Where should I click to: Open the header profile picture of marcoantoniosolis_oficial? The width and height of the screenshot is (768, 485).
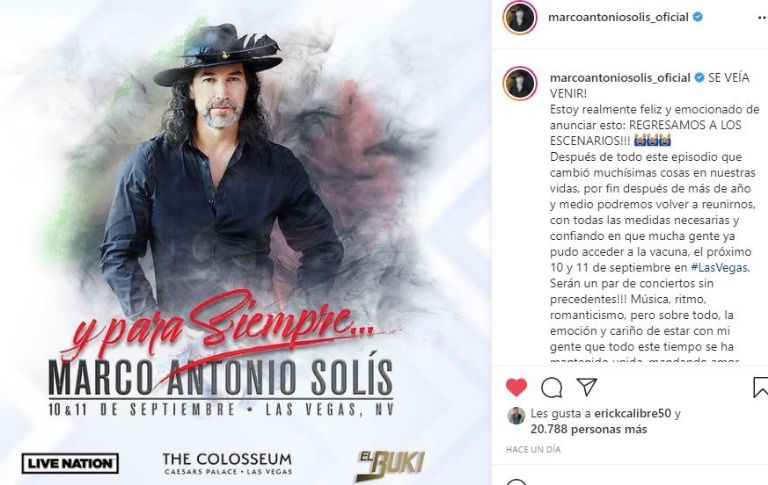point(520,18)
